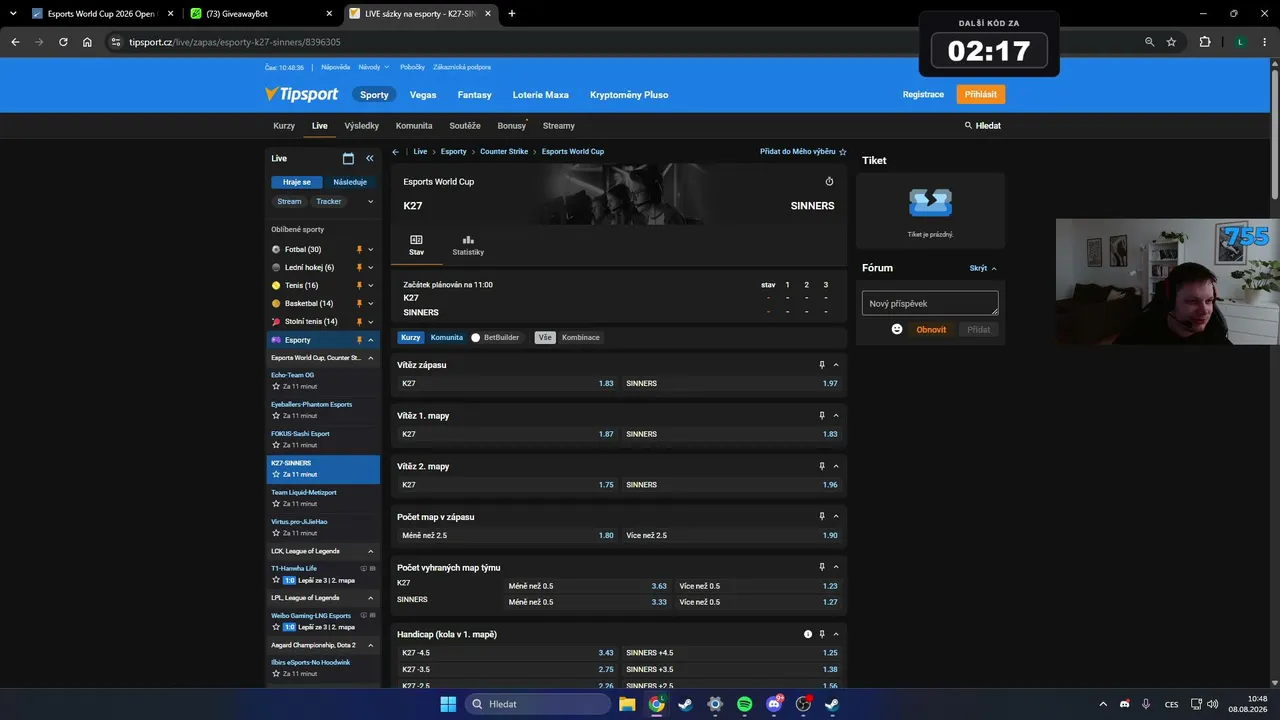Viewport: 1280px width, 720px height.
Task: Switch to the Statistiky tab
Action: 468,245
